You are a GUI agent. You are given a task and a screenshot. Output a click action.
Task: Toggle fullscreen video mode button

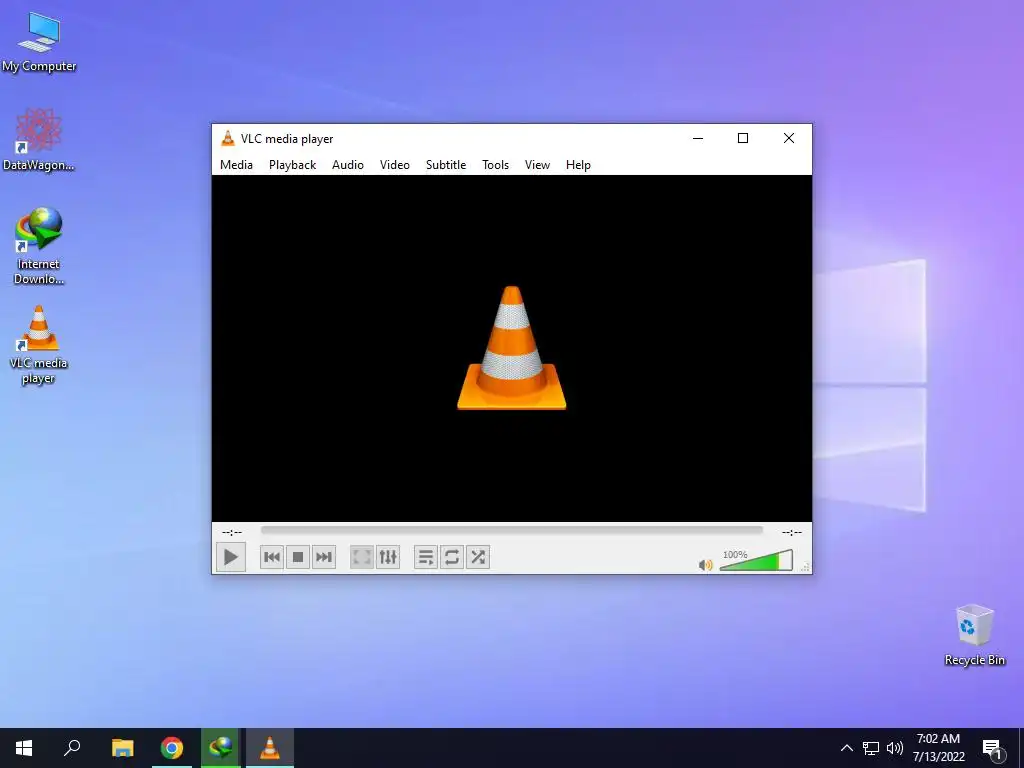pyautogui.click(x=362, y=557)
